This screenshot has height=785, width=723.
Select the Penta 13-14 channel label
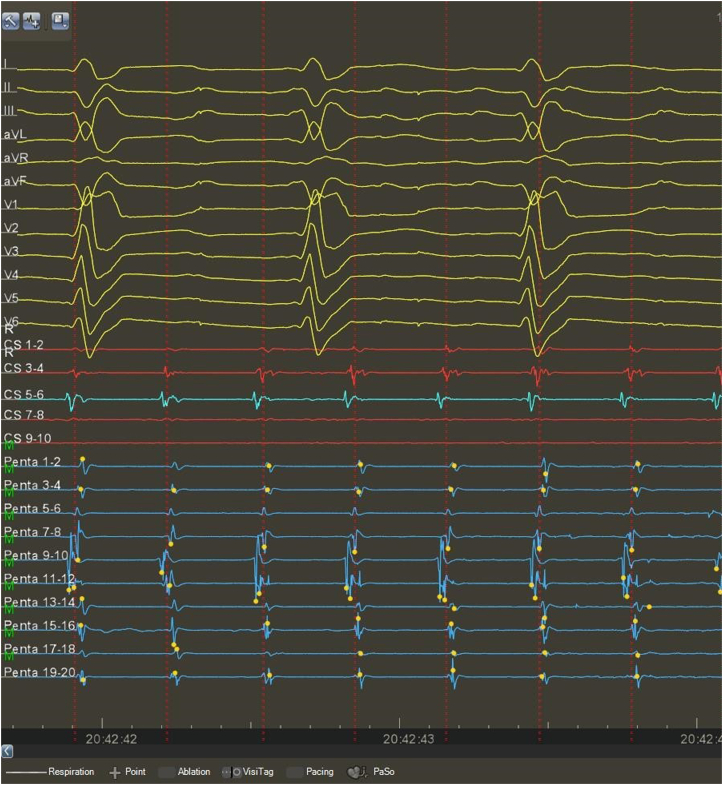(39, 602)
